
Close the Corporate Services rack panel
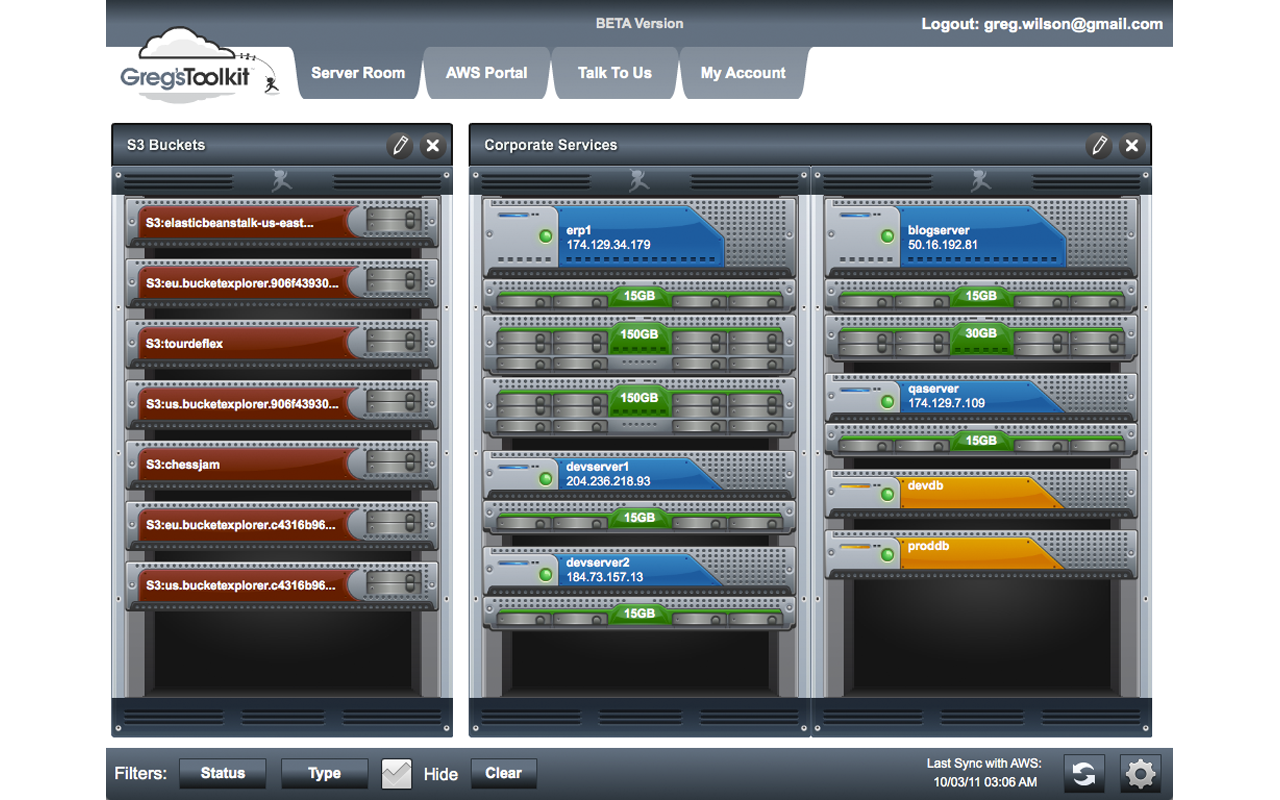coord(1131,146)
